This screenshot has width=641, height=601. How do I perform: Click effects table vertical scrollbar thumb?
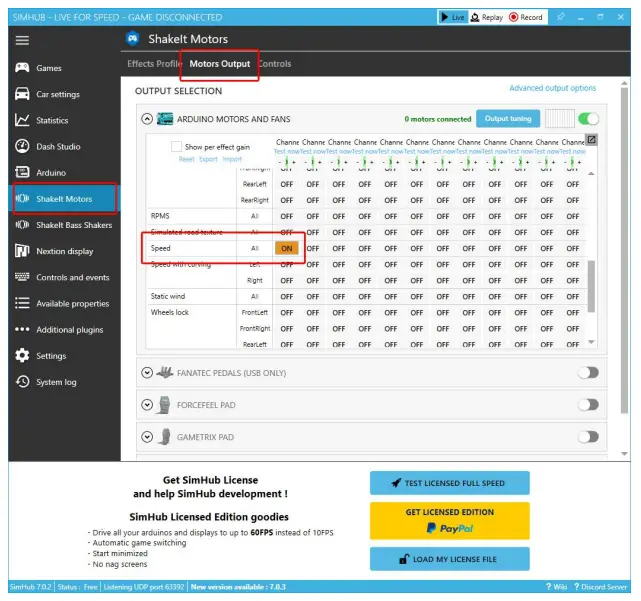591,286
